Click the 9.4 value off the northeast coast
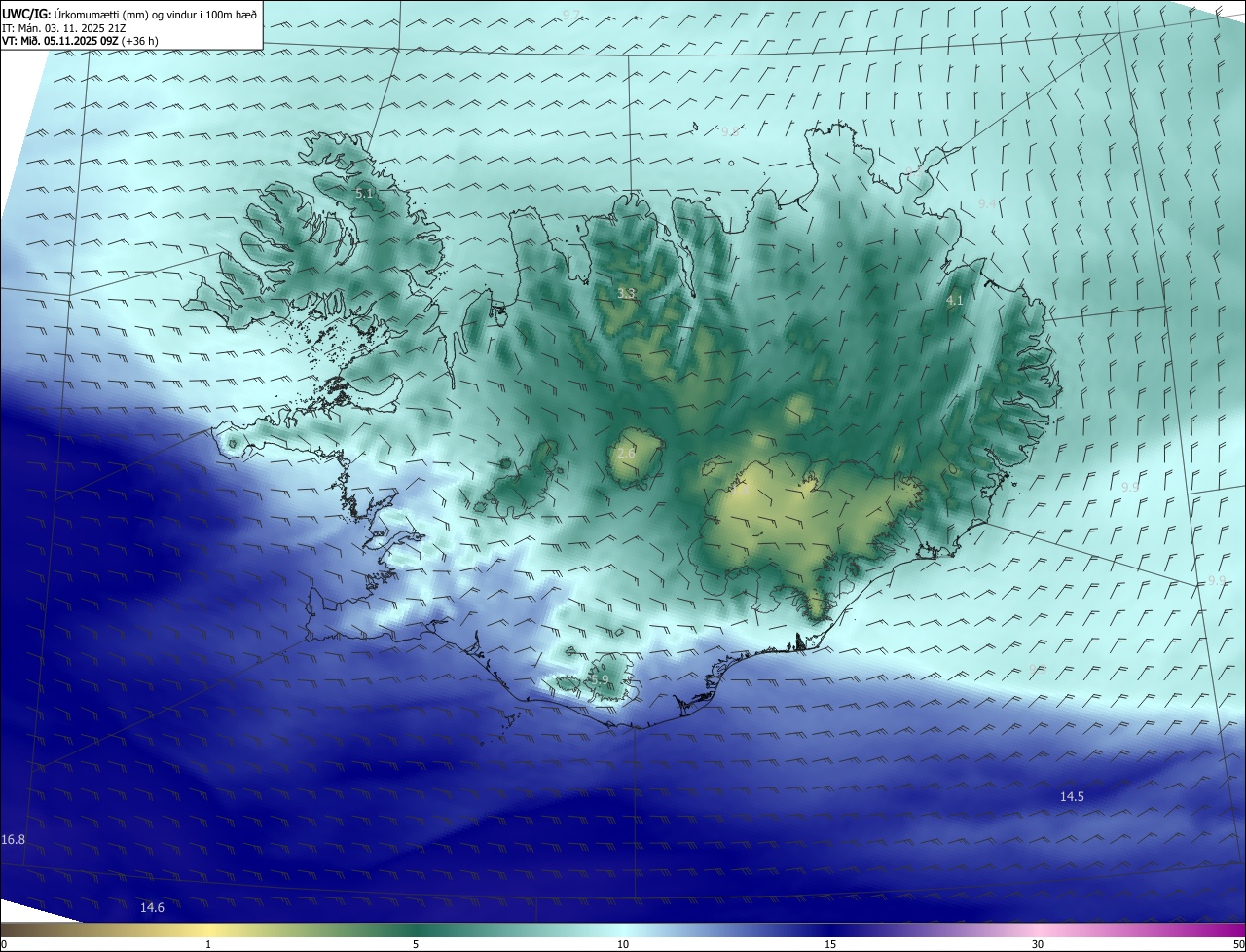 point(987,203)
